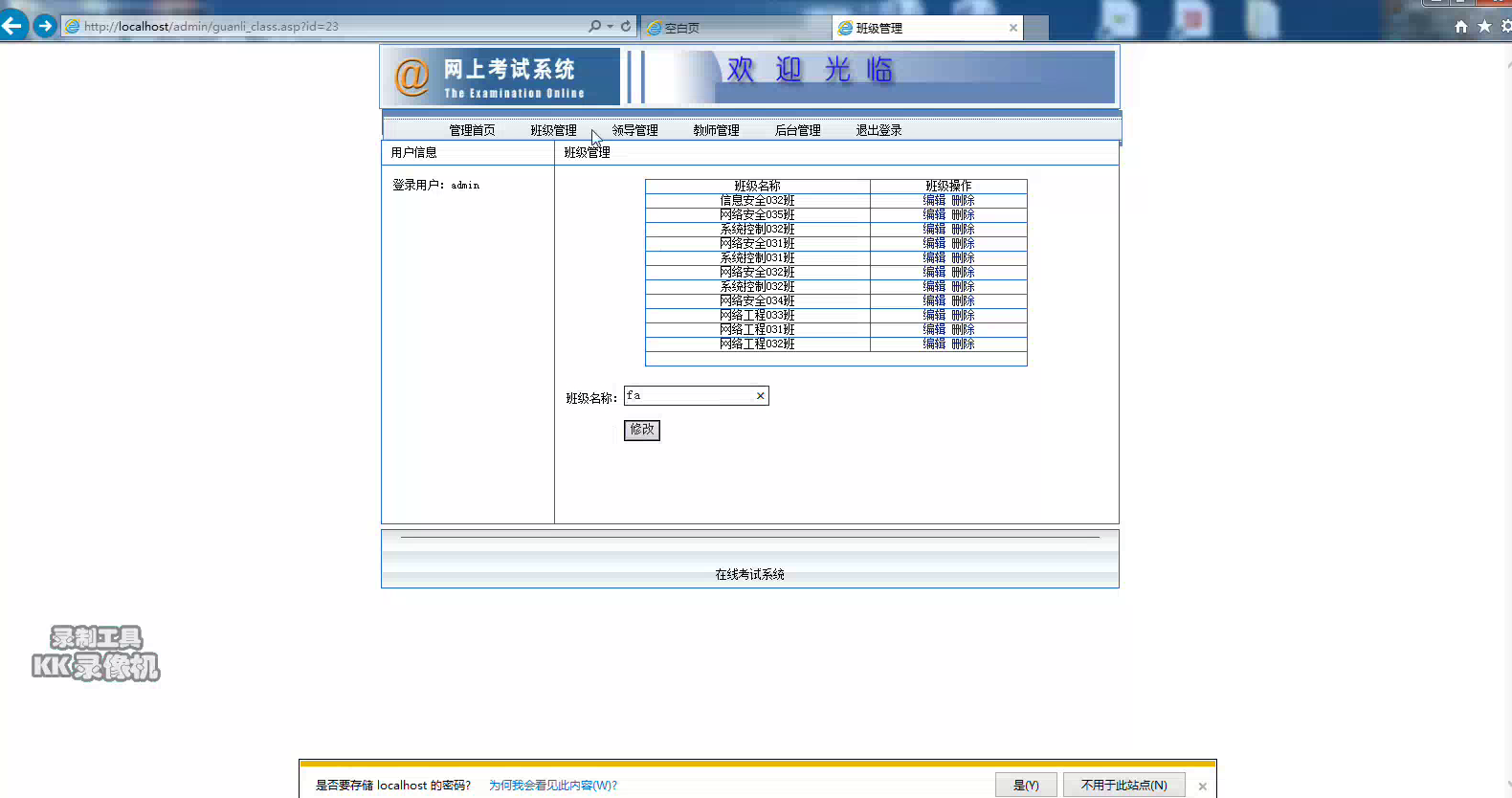
Task: Click 删除 for 网络工程033班
Action: 963,315
